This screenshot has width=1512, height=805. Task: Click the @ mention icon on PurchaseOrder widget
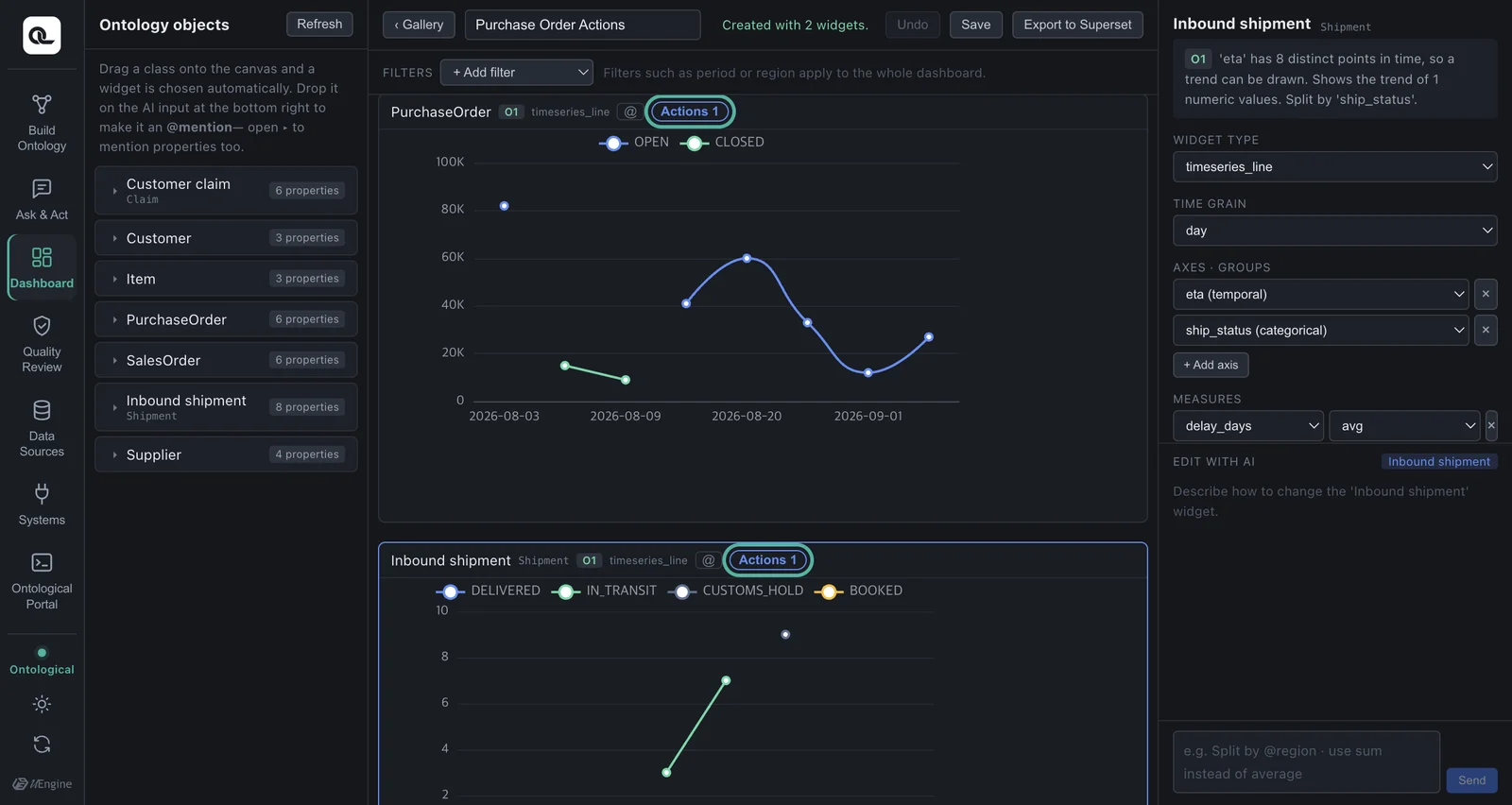630,111
